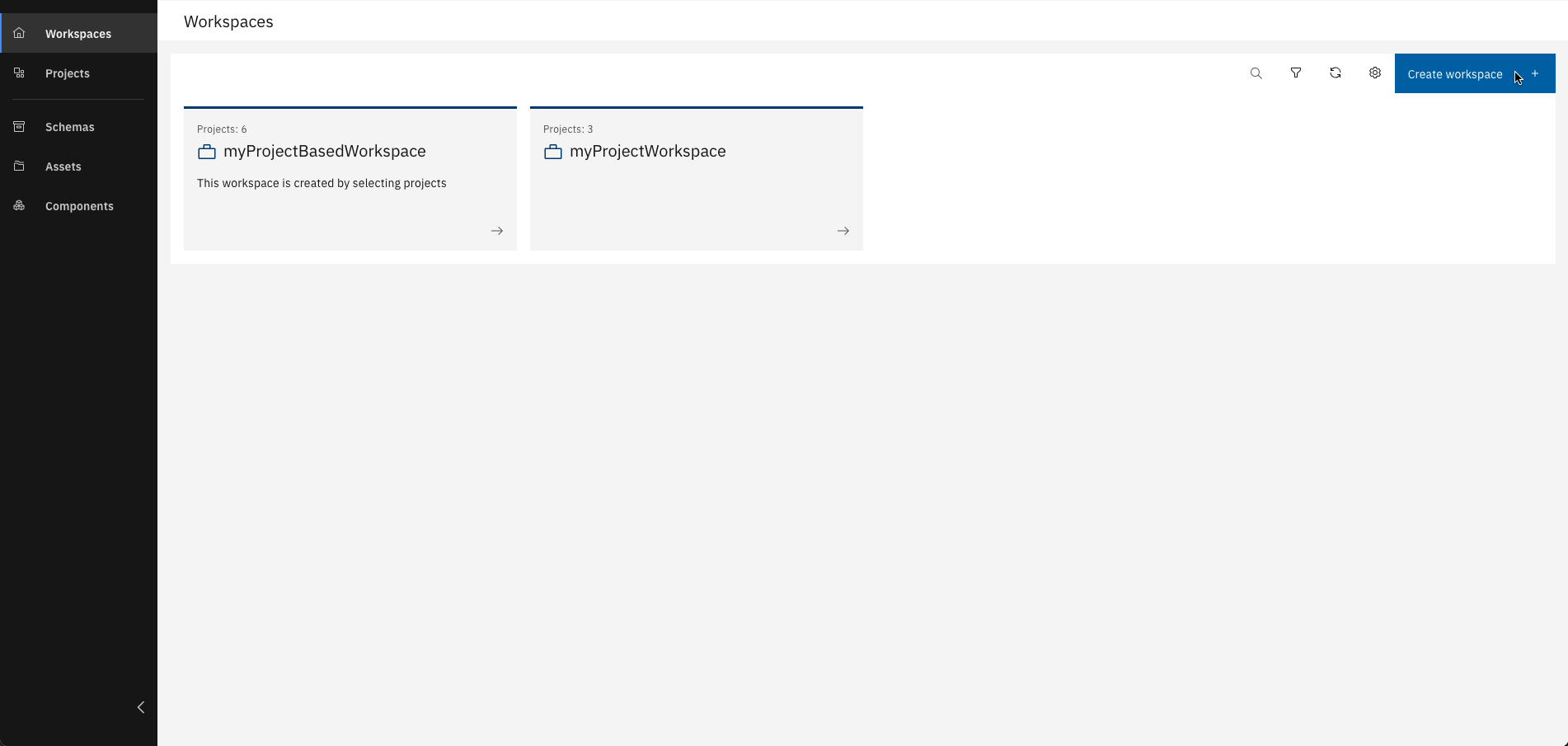Collapse the left navigation sidebar
Image resolution: width=1568 pixels, height=746 pixels.
click(x=141, y=707)
